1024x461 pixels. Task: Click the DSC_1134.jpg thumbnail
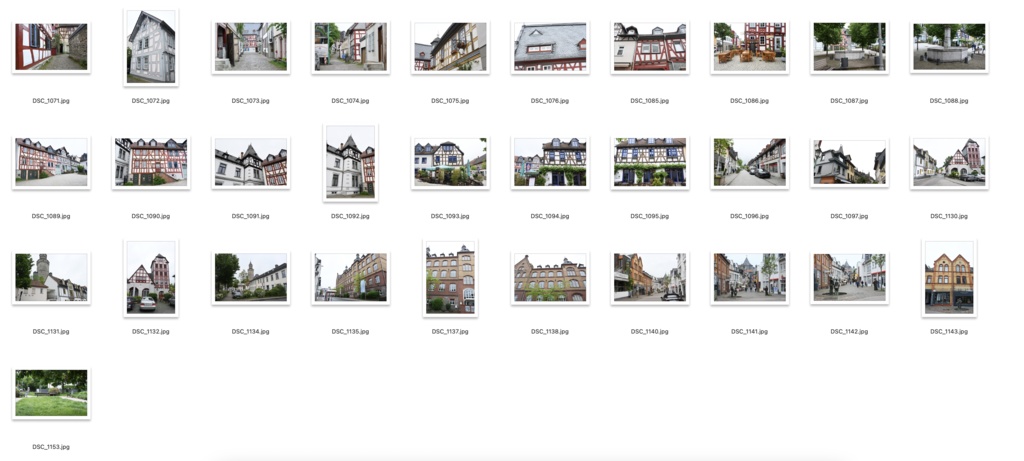pyautogui.click(x=251, y=278)
